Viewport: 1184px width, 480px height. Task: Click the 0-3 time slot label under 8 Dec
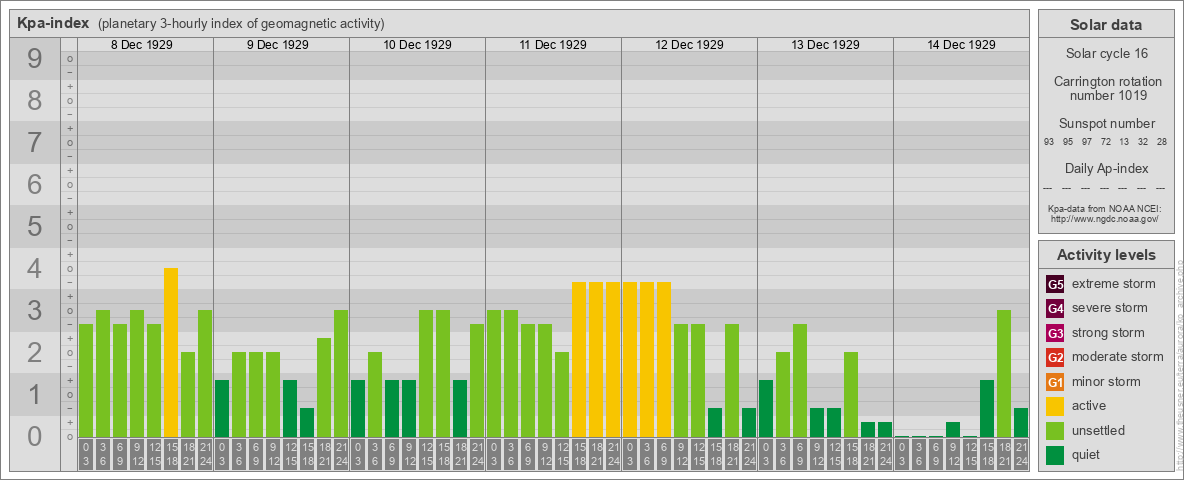tap(86, 454)
